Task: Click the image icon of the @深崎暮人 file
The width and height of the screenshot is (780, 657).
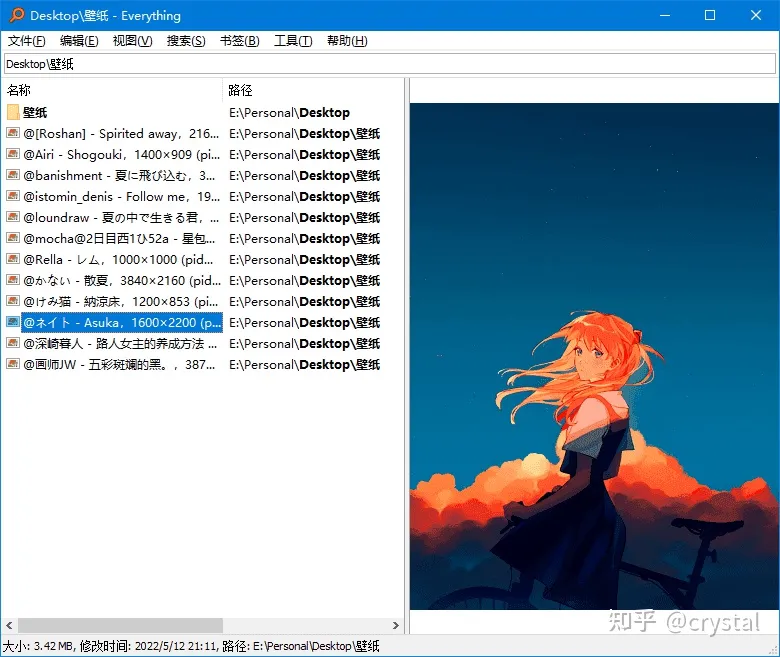Action: (x=13, y=343)
